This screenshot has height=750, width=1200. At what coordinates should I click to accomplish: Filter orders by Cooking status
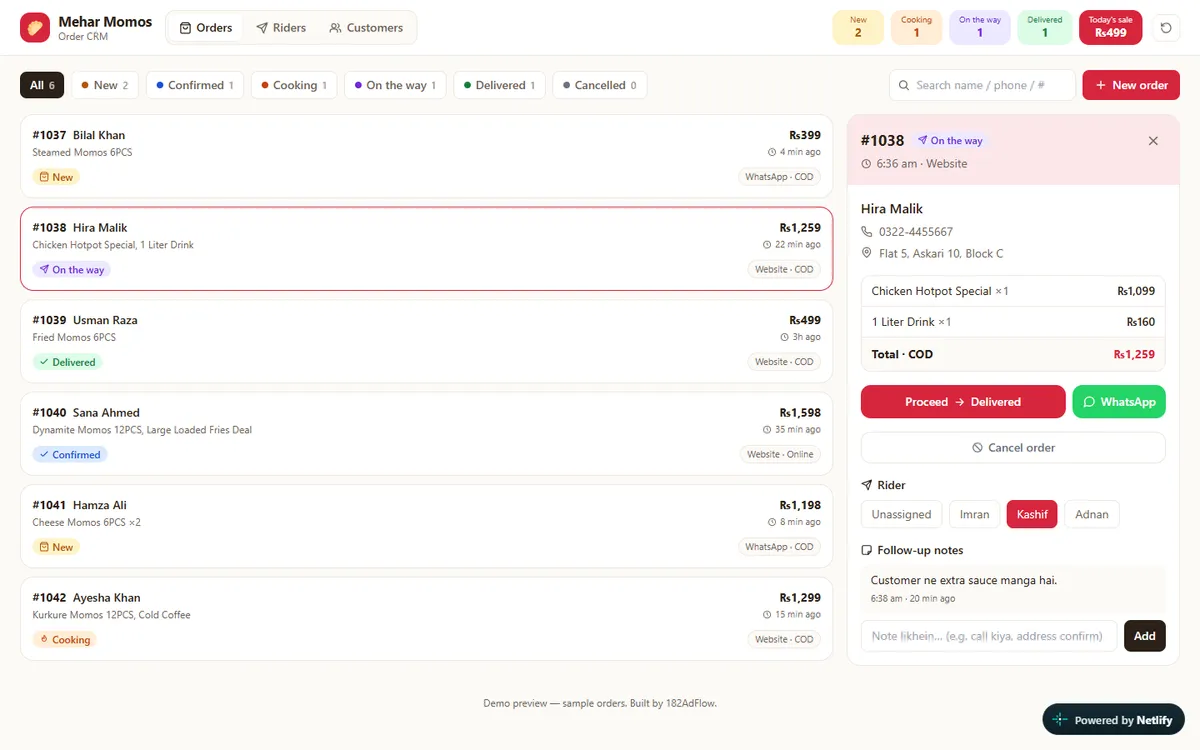tap(294, 85)
